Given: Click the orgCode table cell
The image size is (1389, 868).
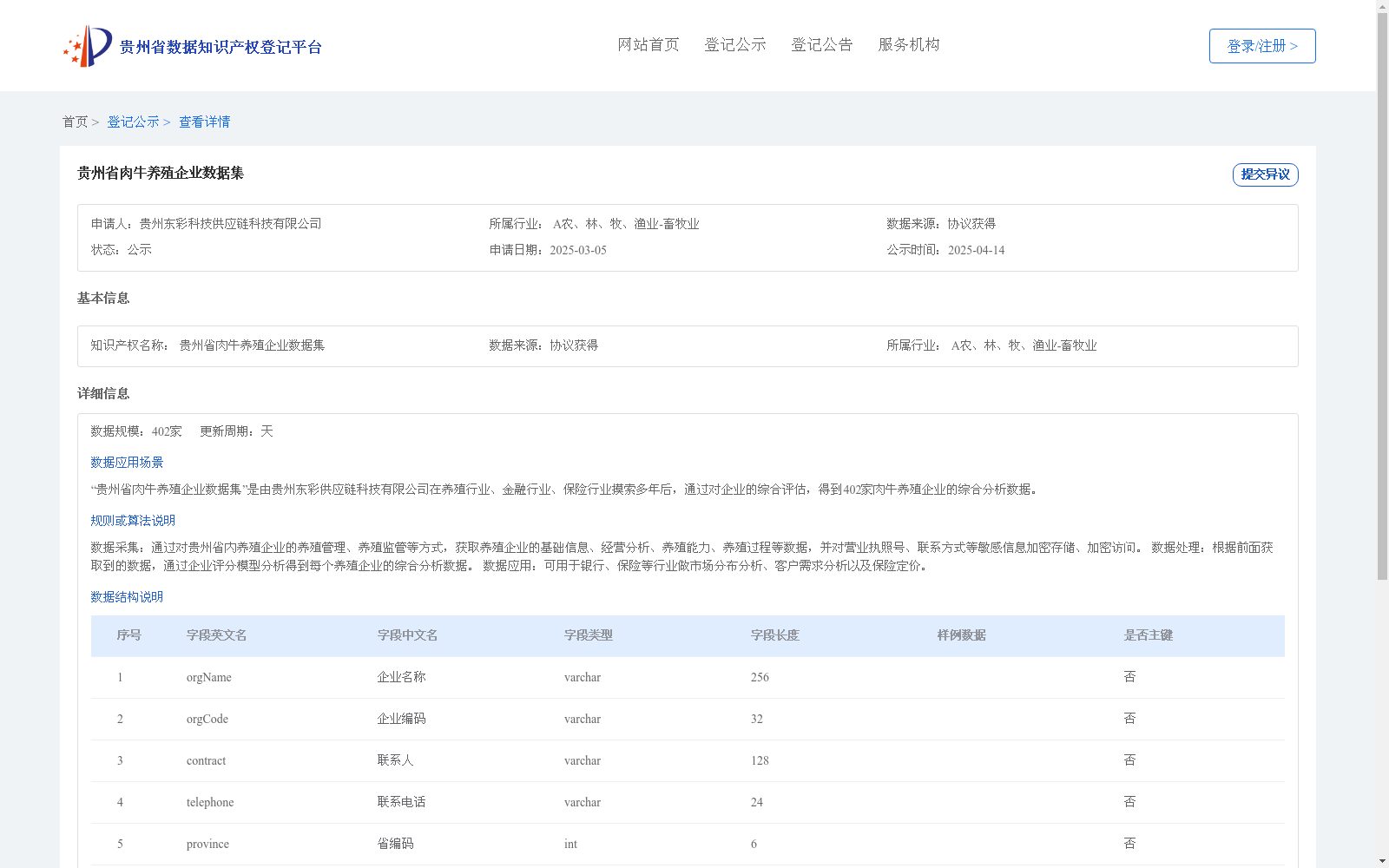Looking at the screenshot, I should pyautogui.click(x=207, y=719).
